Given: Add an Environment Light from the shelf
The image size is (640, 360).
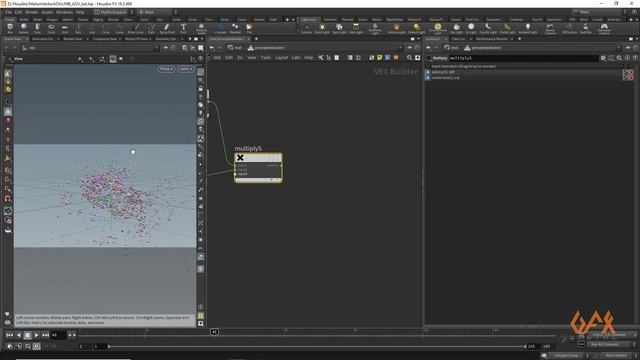Looking at the screenshot, I should [x=438, y=28].
